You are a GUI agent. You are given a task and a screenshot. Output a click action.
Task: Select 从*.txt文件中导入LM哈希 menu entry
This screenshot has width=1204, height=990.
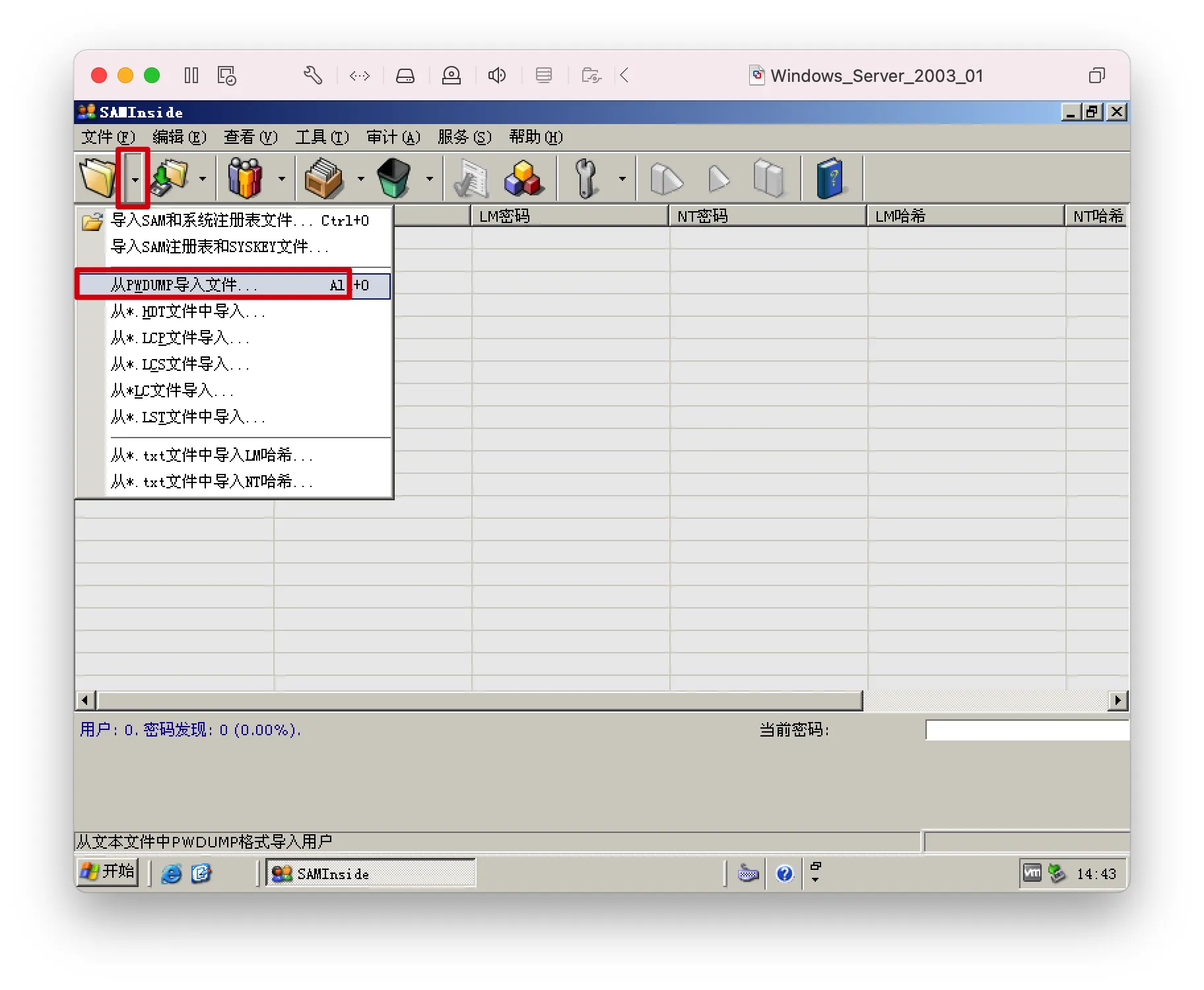[234, 455]
